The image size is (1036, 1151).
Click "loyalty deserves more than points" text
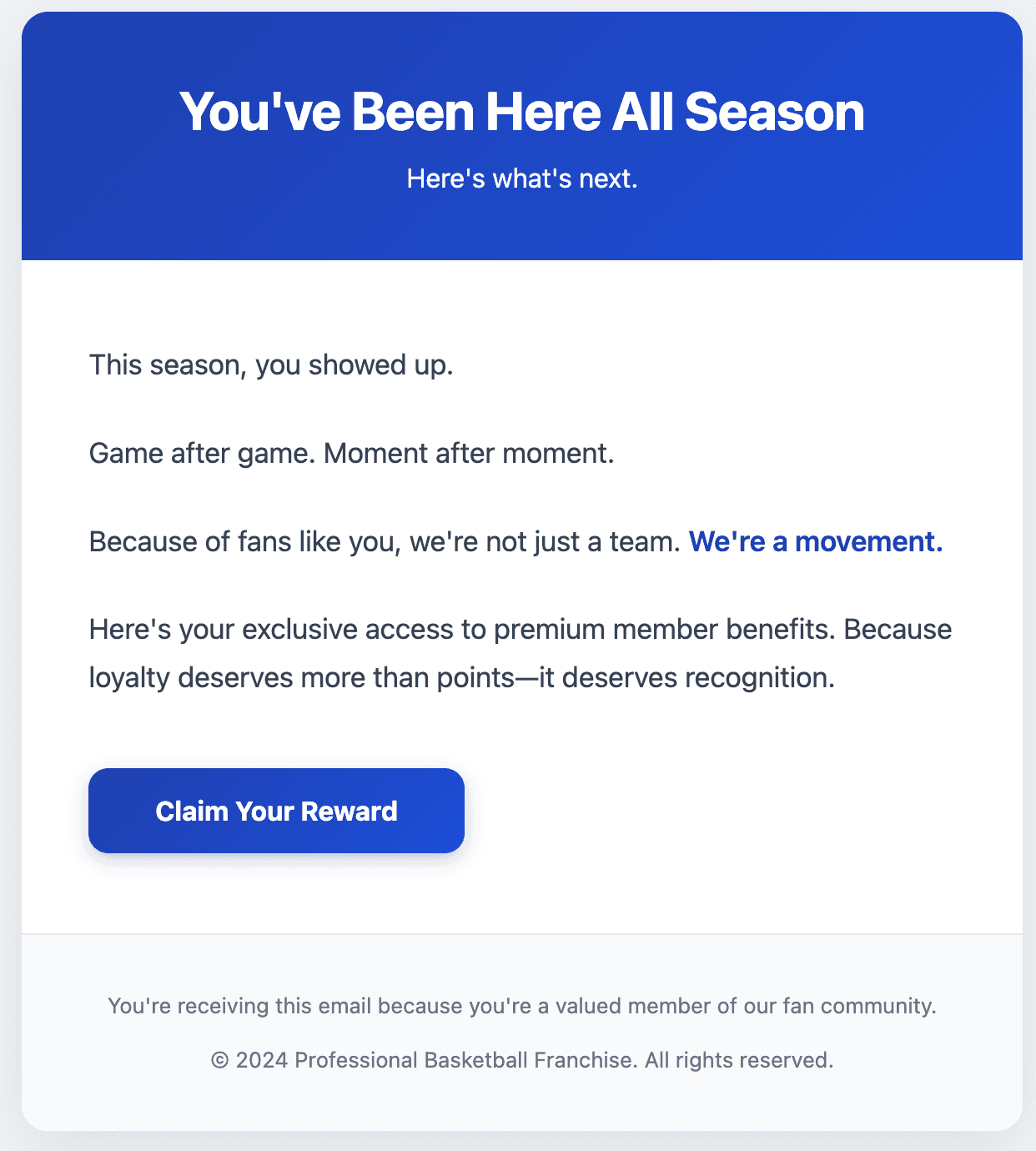301,677
